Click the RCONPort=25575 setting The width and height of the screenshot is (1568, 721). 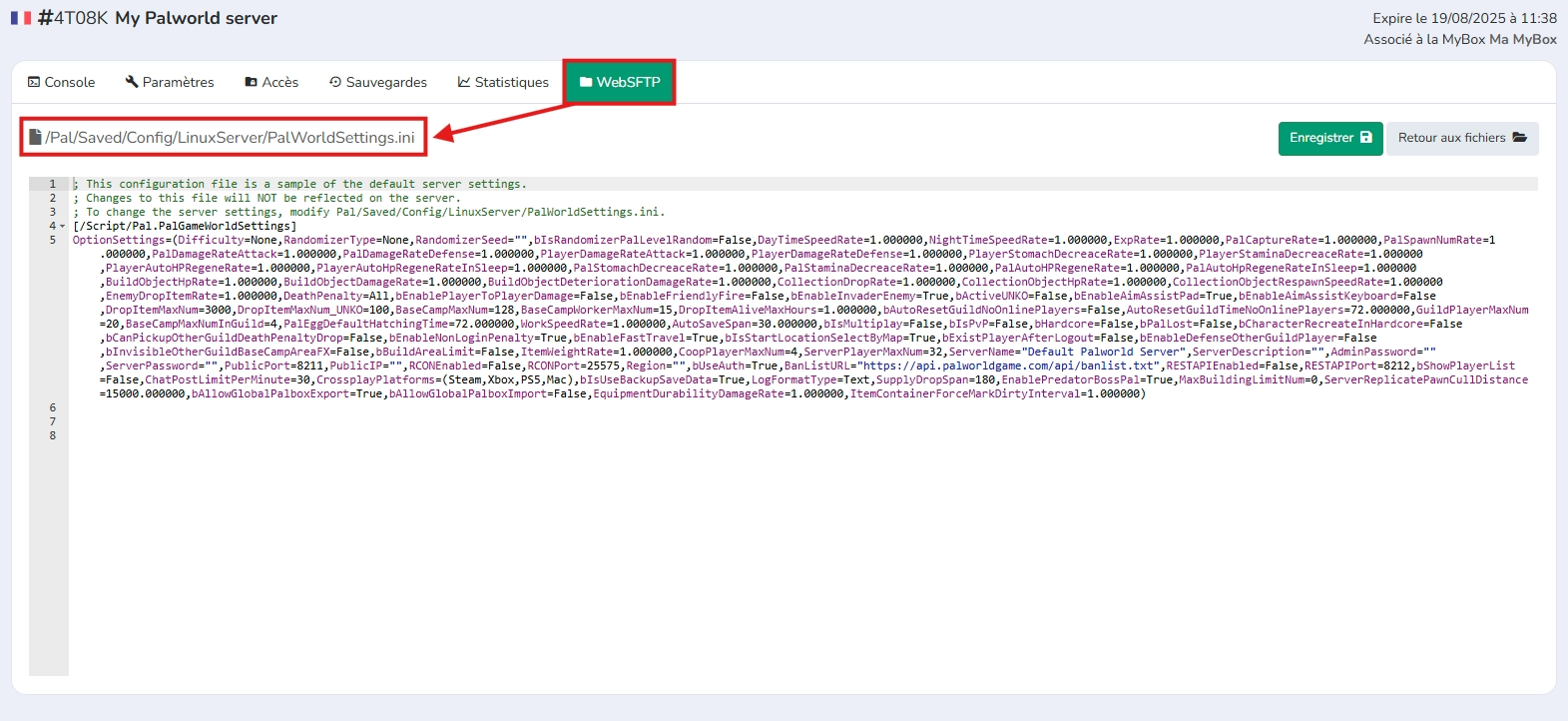coord(573,365)
